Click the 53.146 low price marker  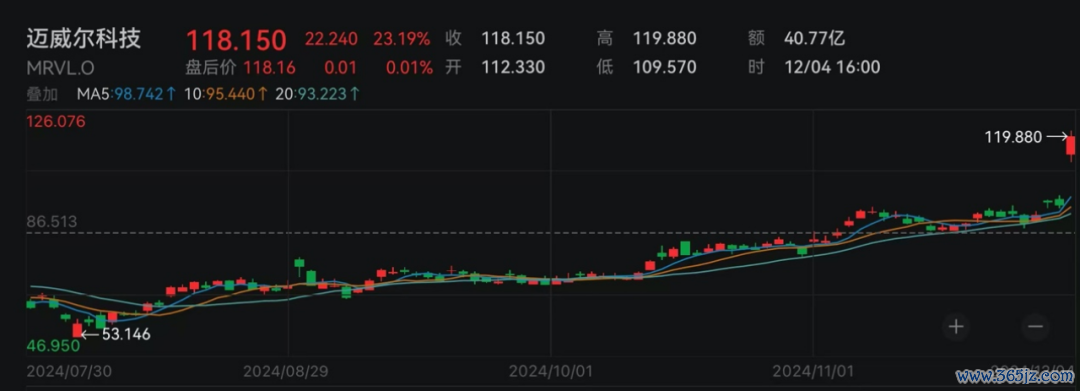(x=126, y=335)
